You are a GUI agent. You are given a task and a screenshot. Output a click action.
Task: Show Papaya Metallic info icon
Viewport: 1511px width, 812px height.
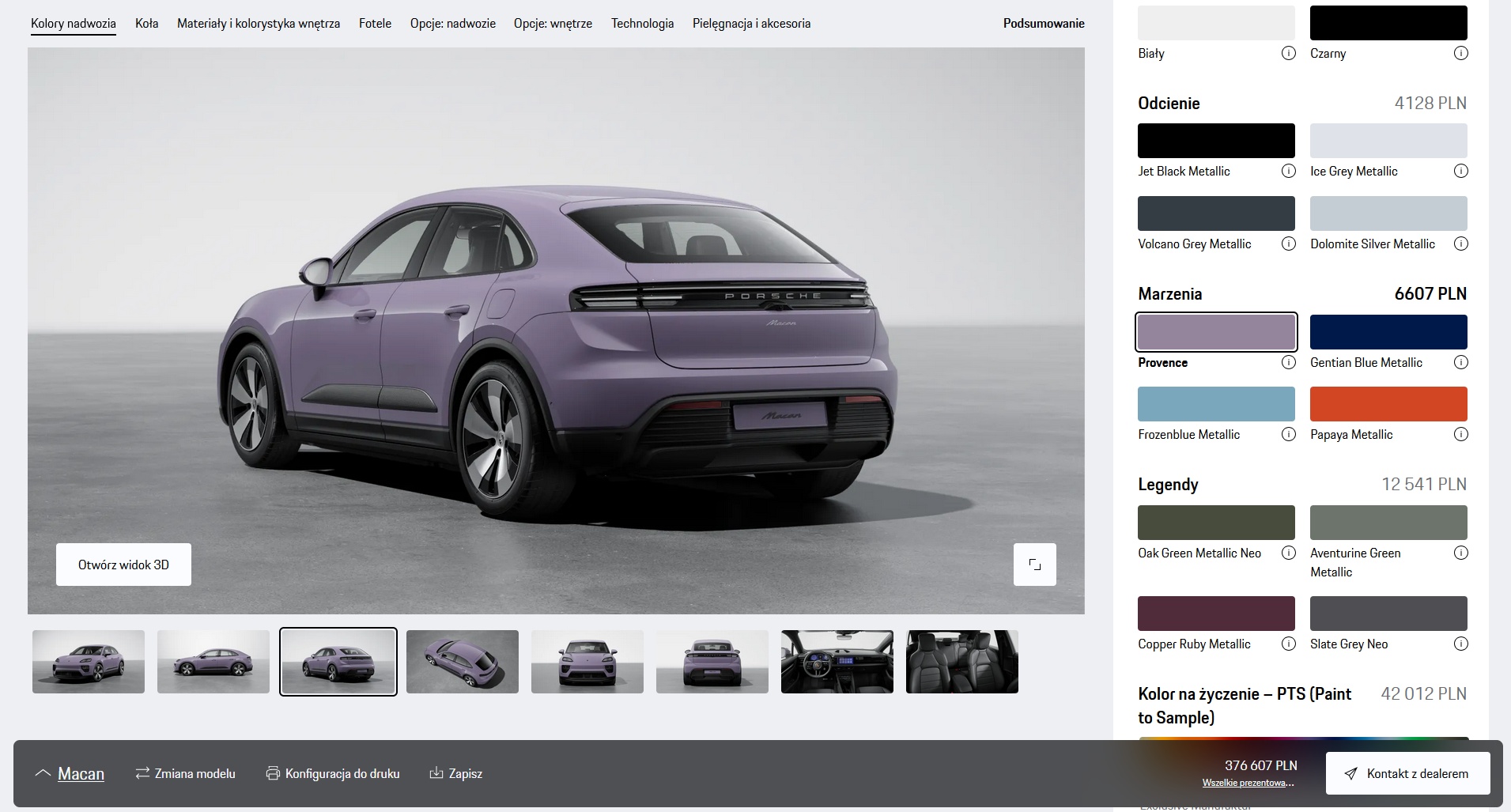pos(1460,434)
